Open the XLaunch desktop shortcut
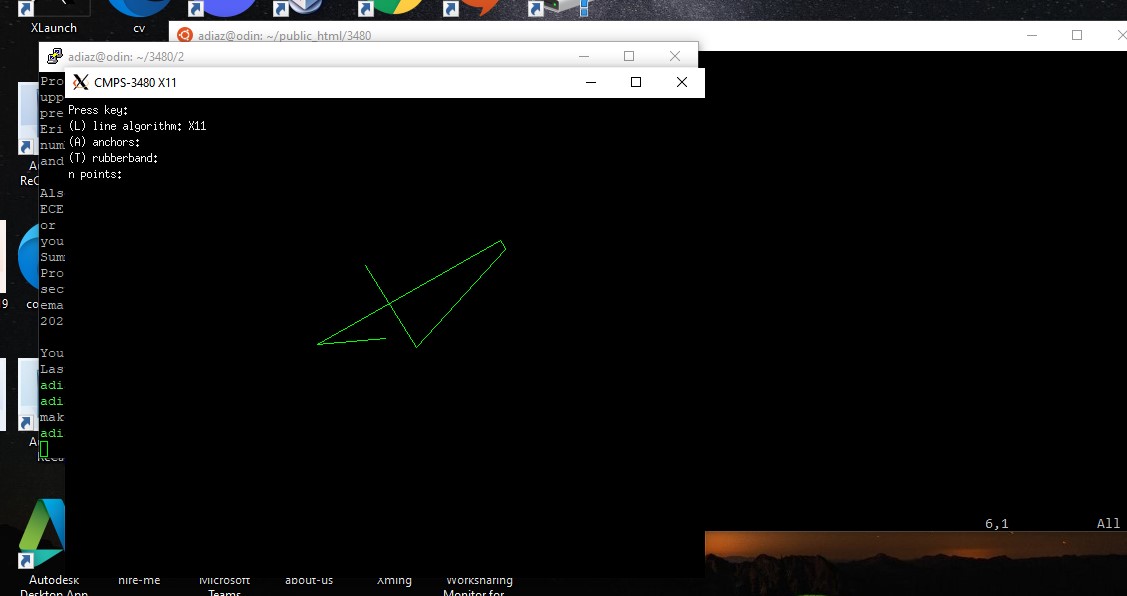 [54, 17]
